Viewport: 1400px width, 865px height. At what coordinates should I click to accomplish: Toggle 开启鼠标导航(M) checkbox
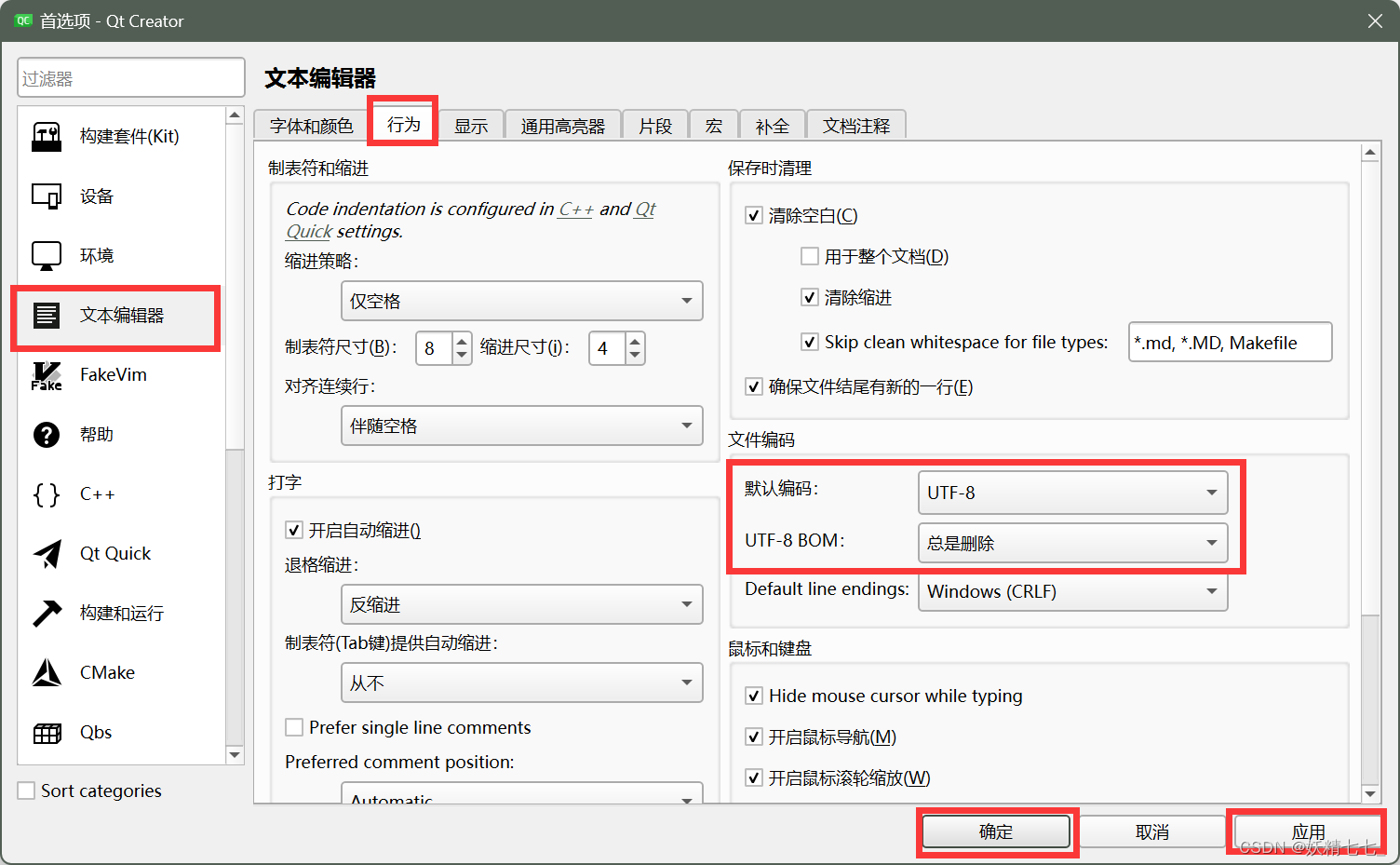point(755,737)
